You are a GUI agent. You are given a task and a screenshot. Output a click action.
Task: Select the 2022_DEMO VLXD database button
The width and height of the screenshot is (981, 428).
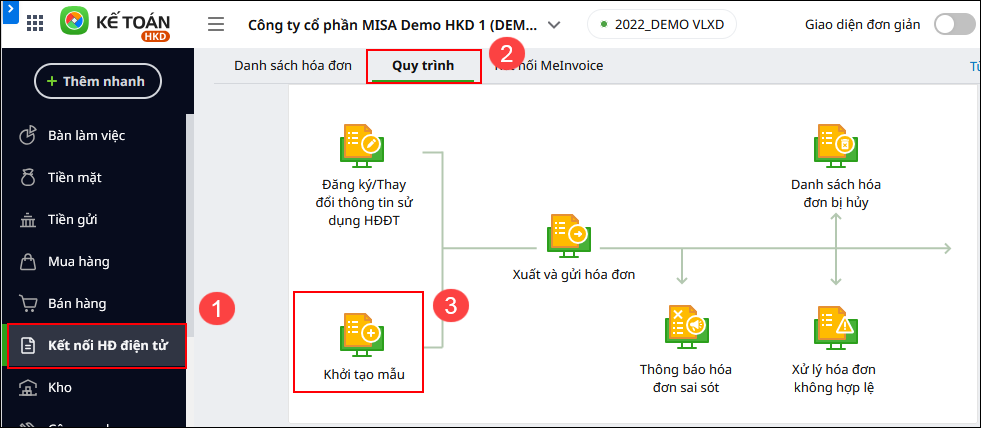pyautogui.click(x=661, y=24)
